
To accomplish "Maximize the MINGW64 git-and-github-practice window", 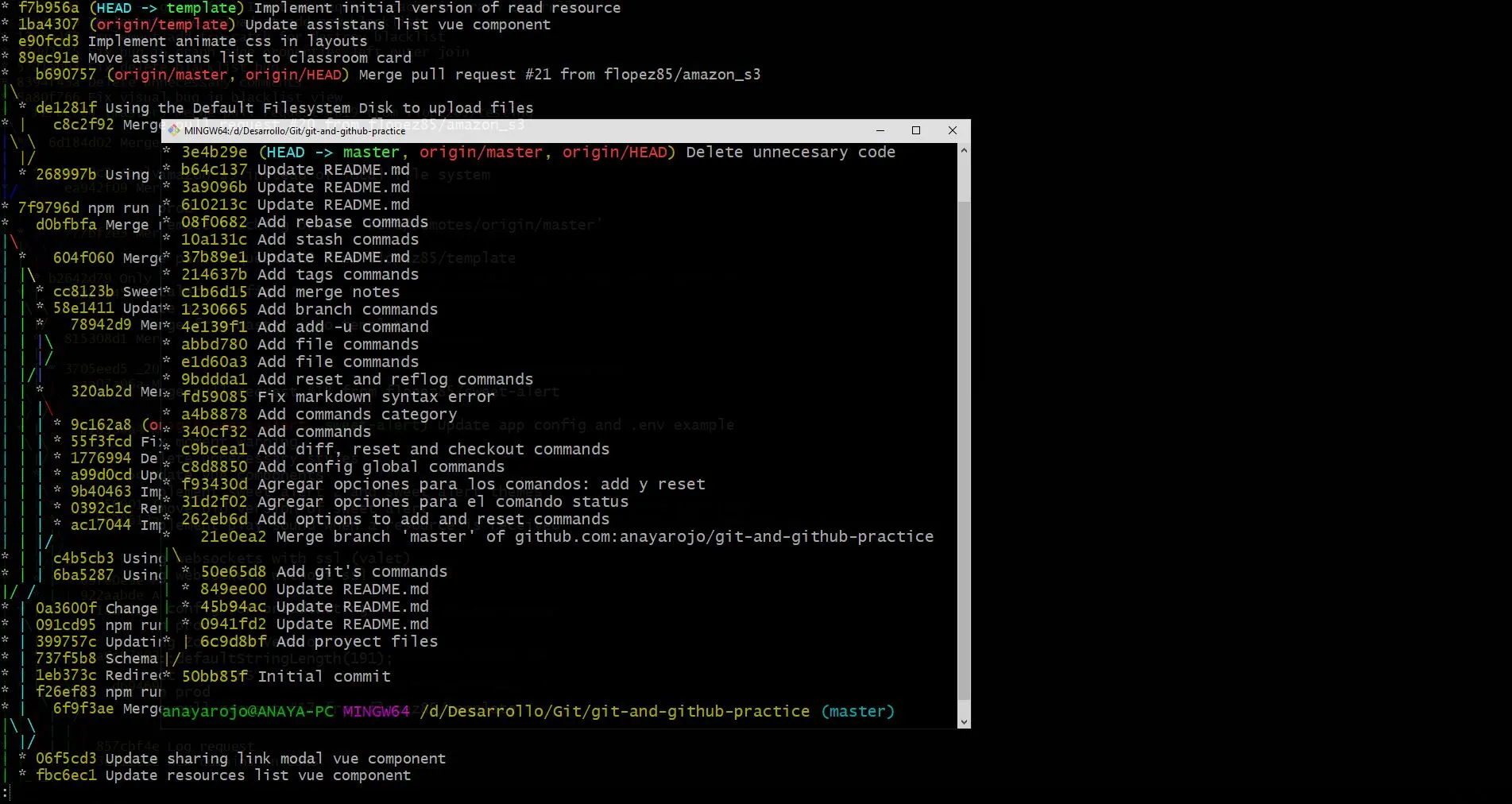I will tap(916, 130).
